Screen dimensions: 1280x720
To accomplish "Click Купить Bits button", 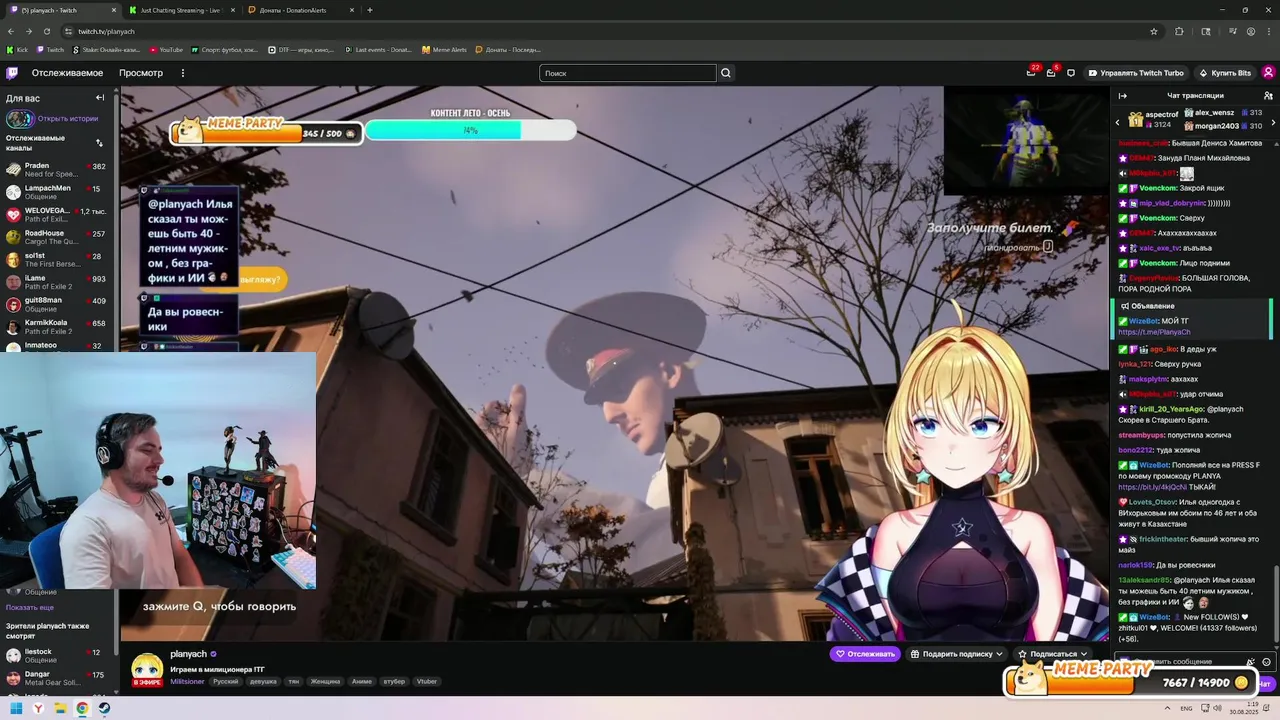I will [1224, 73].
